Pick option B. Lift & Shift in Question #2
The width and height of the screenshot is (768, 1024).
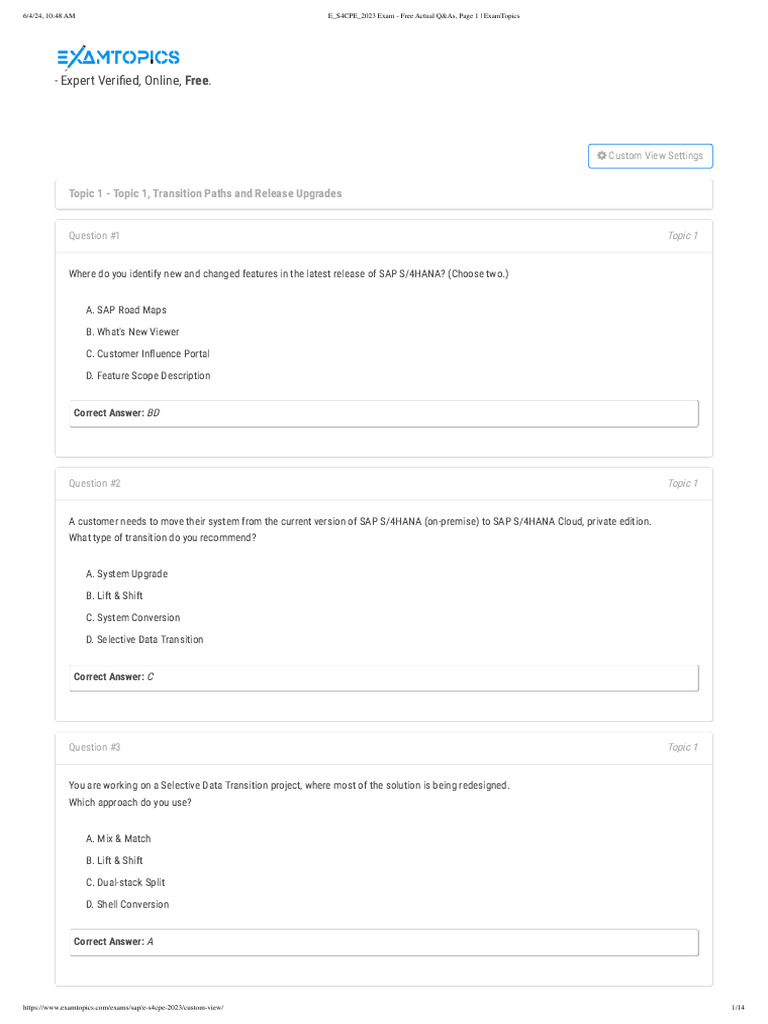coord(114,596)
